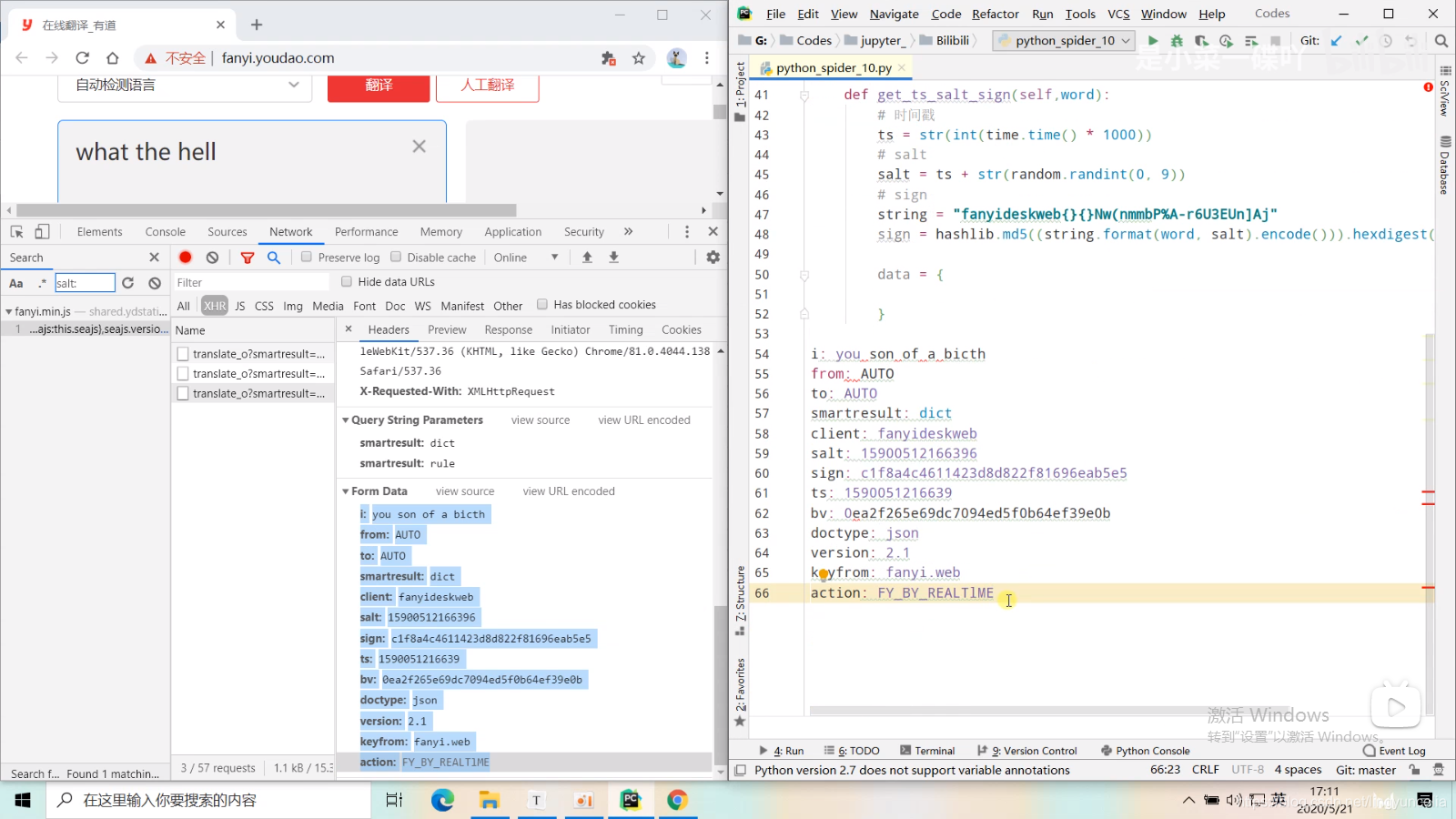The image size is (1456, 819).
Task: Tick checkbox of second translate_o request
Action: (183, 374)
